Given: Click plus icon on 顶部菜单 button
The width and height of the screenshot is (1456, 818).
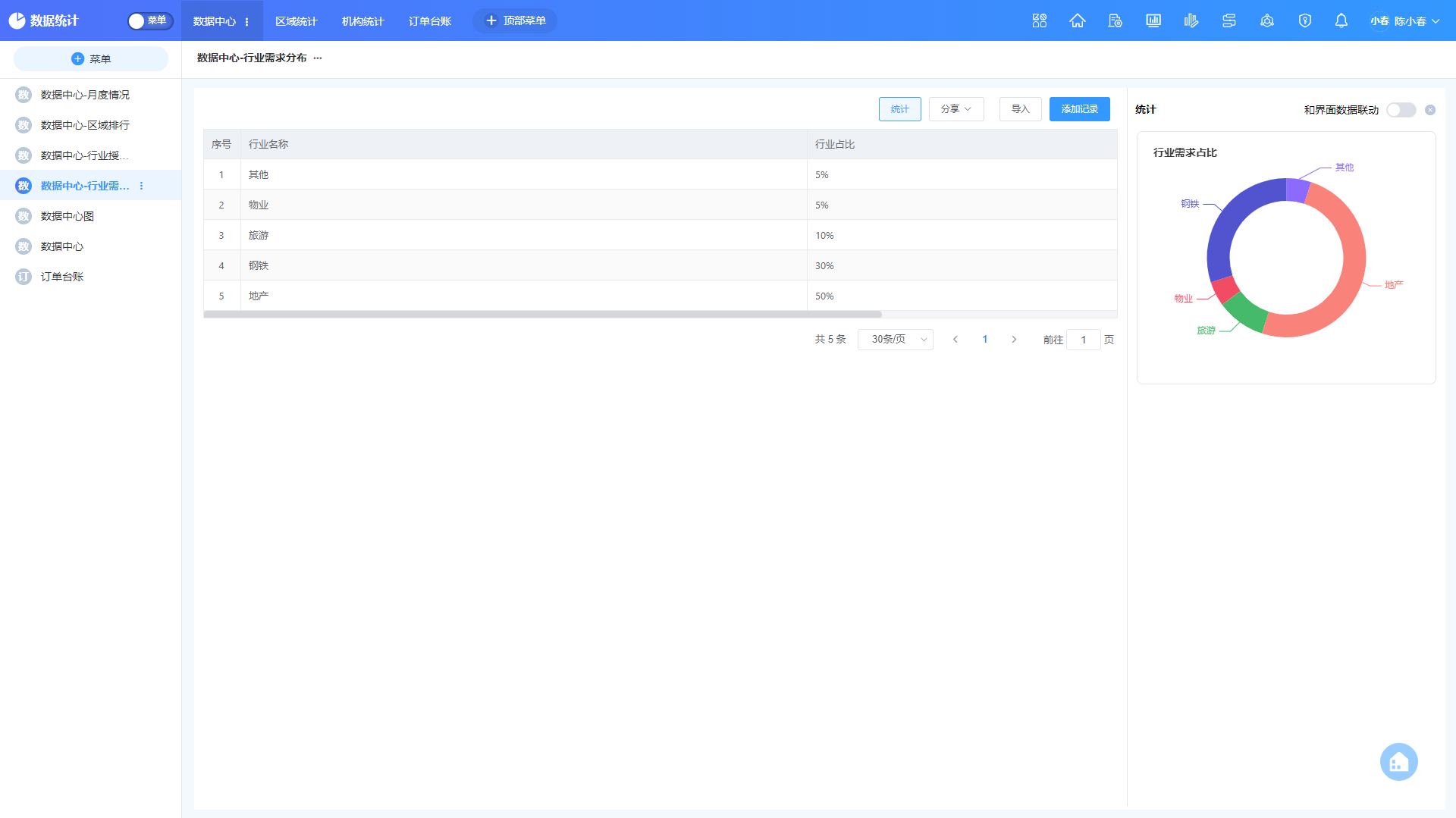Looking at the screenshot, I should (491, 20).
